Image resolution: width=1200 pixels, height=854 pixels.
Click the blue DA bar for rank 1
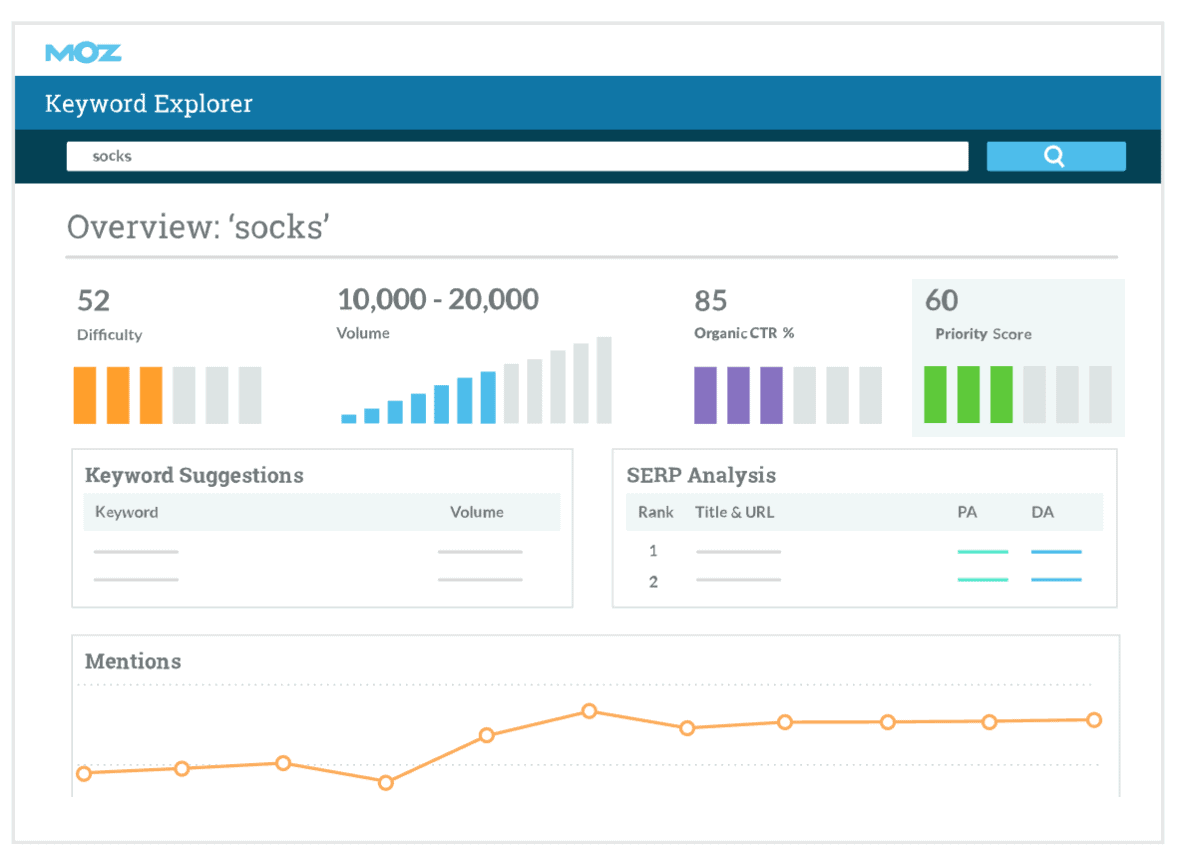1056,551
